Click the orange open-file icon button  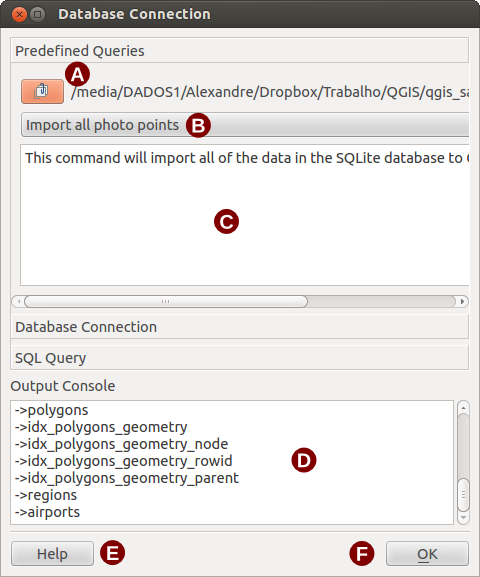point(42,91)
